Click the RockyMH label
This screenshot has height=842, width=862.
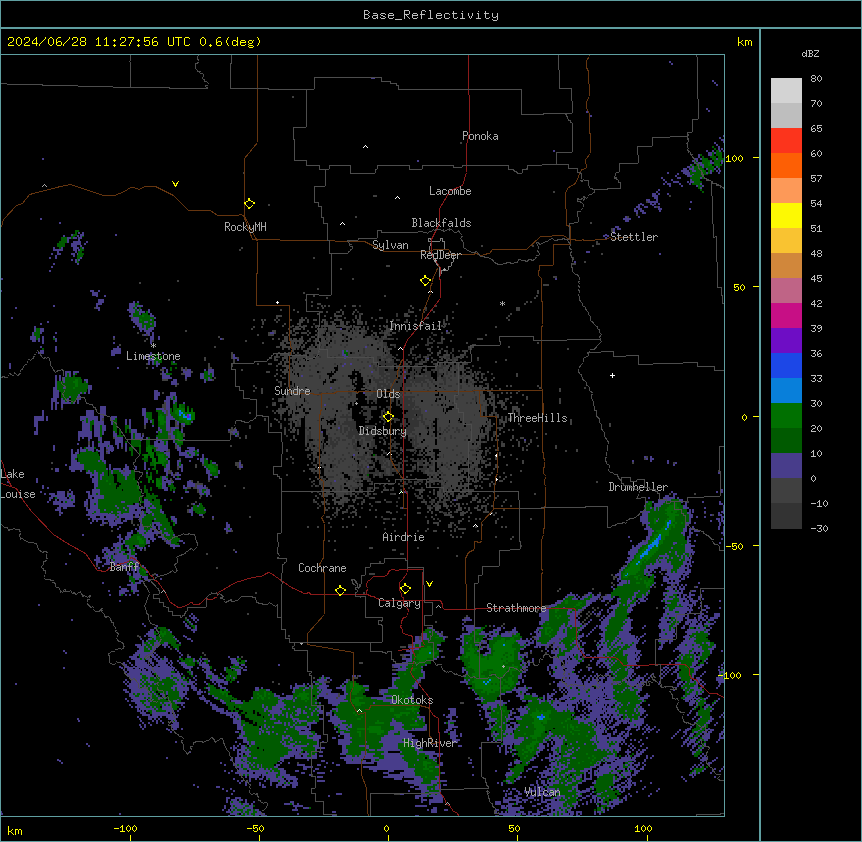click(x=245, y=226)
